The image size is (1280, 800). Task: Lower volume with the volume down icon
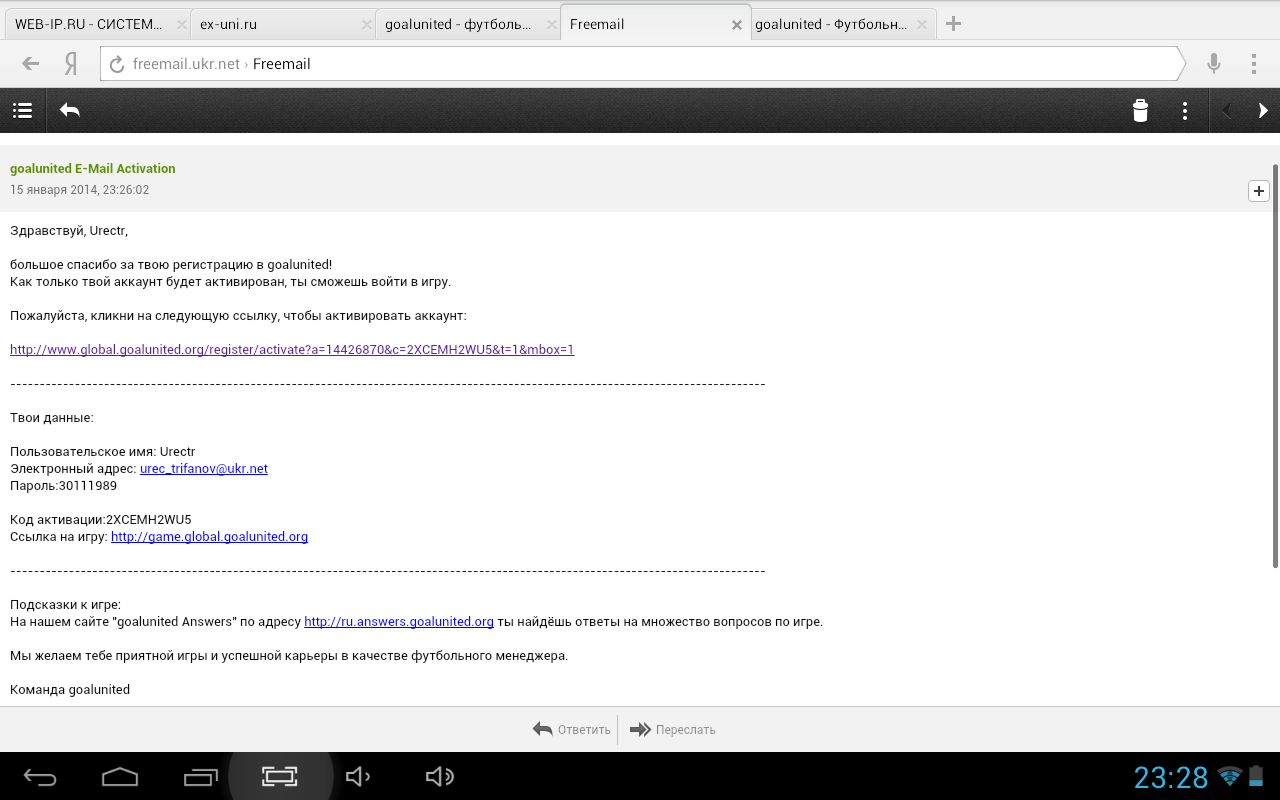tap(358, 777)
